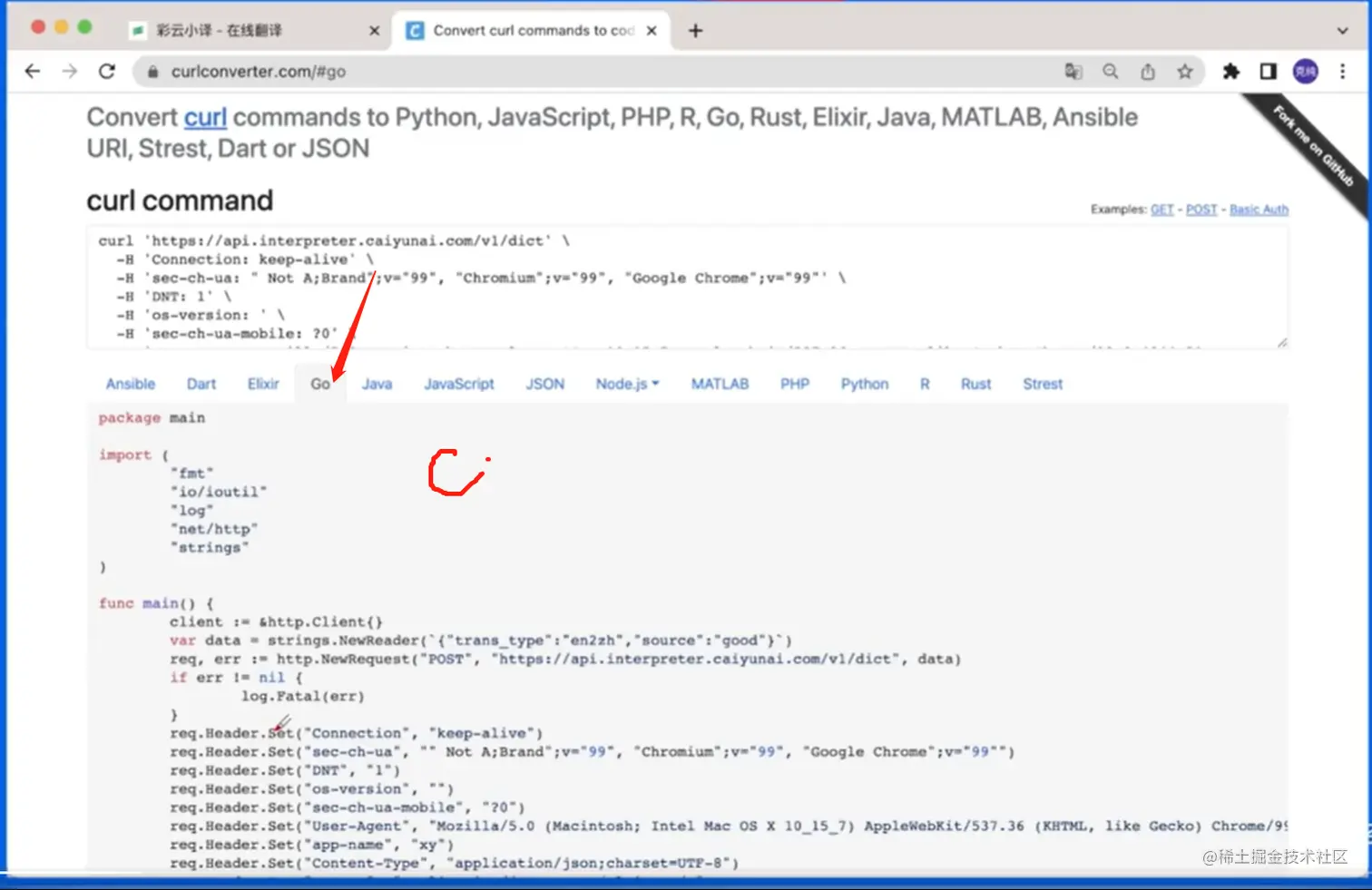Screen dimensions: 1372x890
Task: Select the R language tab
Action: tap(925, 384)
